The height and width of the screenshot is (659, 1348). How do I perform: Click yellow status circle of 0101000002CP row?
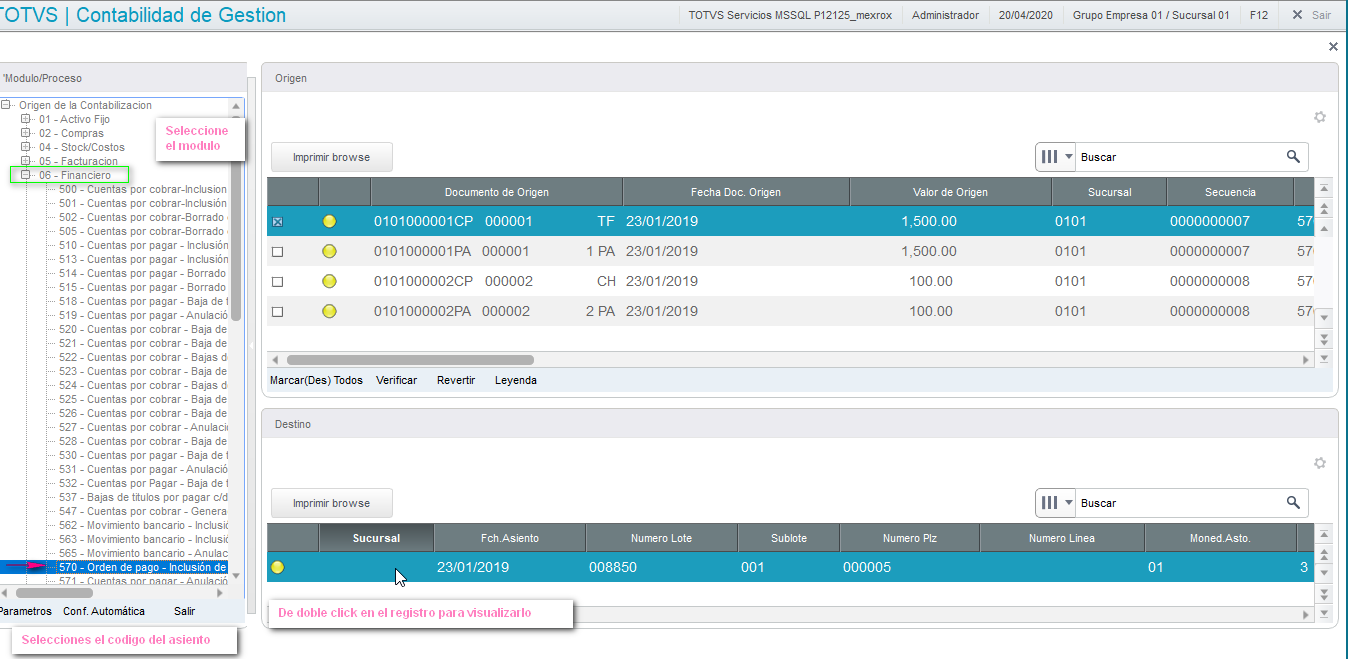(329, 282)
